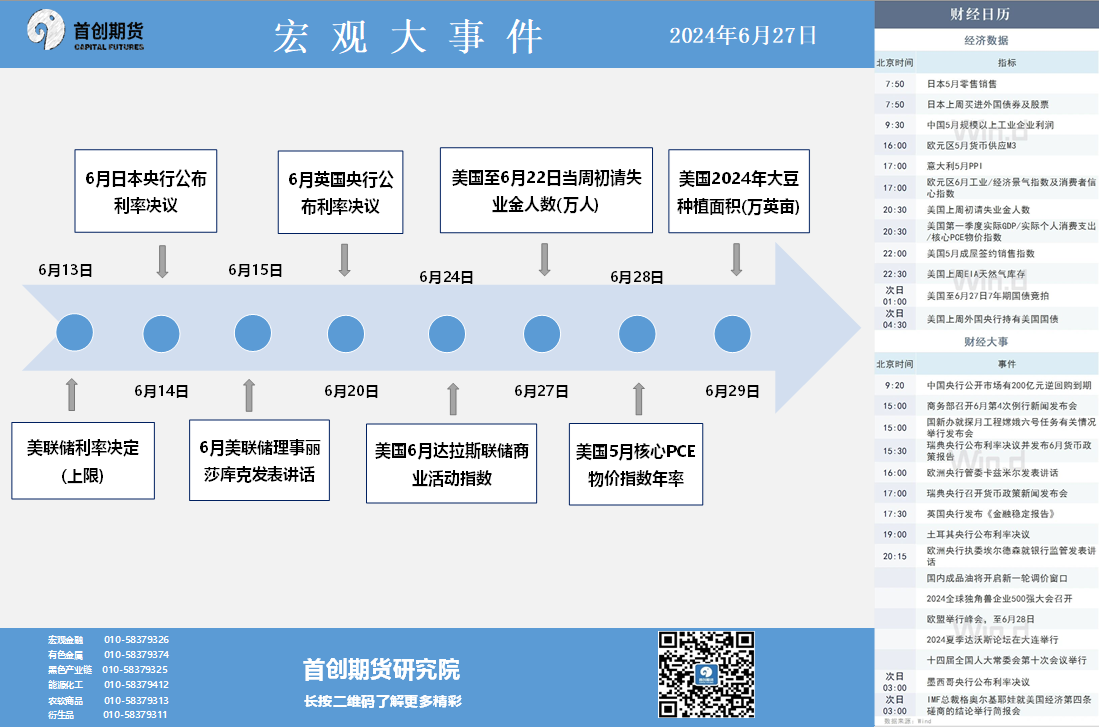Click the 衍生品 phone number 010-58379311
The width and height of the screenshot is (1099, 727).
point(135,714)
